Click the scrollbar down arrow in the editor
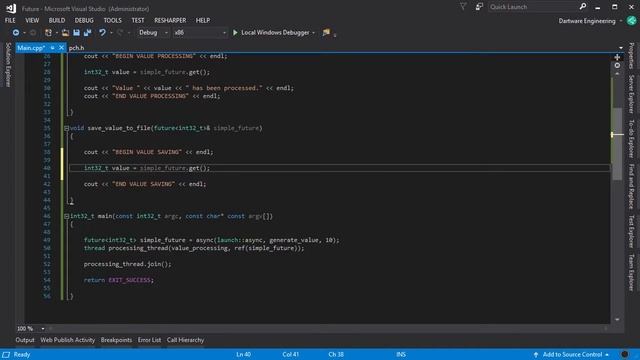 [617, 320]
